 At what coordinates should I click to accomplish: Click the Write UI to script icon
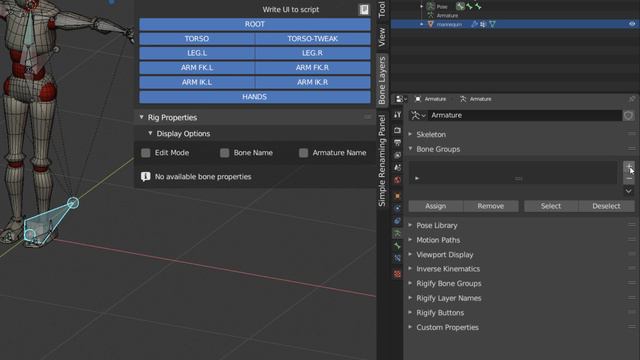click(364, 9)
